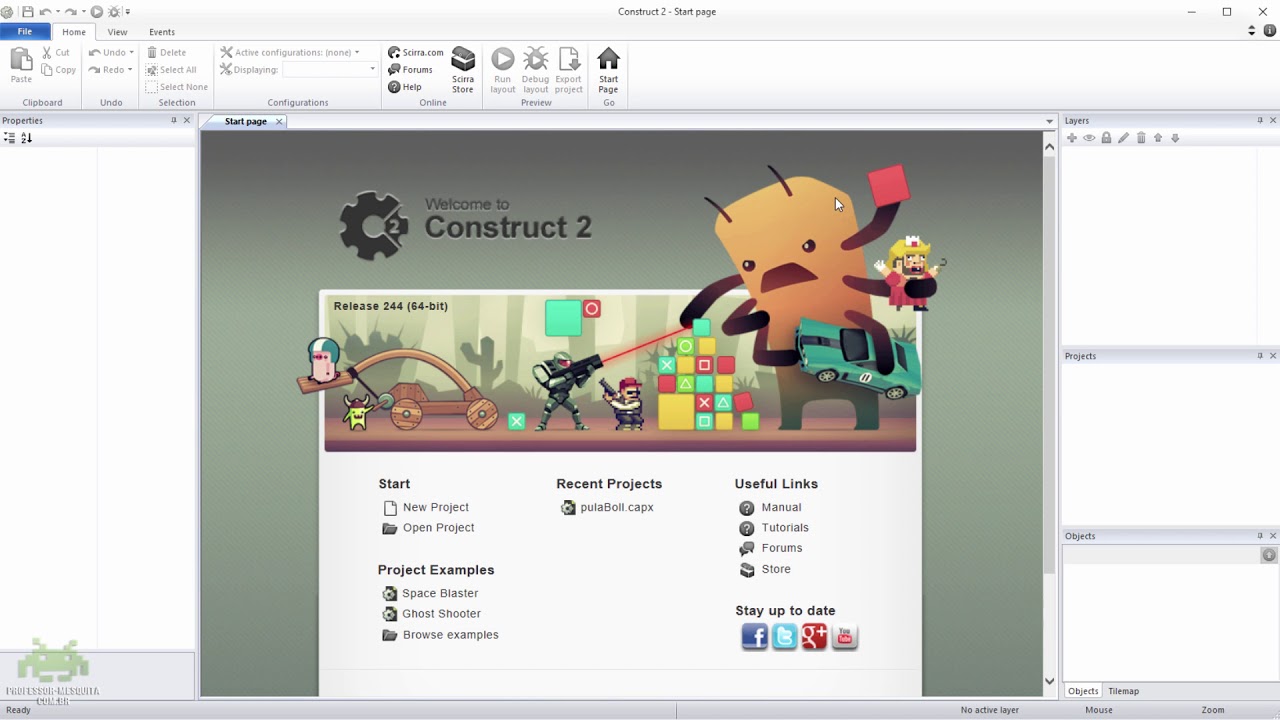Open recent project pulaBoll.capx
The image size is (1280, 720).
(x=616, y=507)
